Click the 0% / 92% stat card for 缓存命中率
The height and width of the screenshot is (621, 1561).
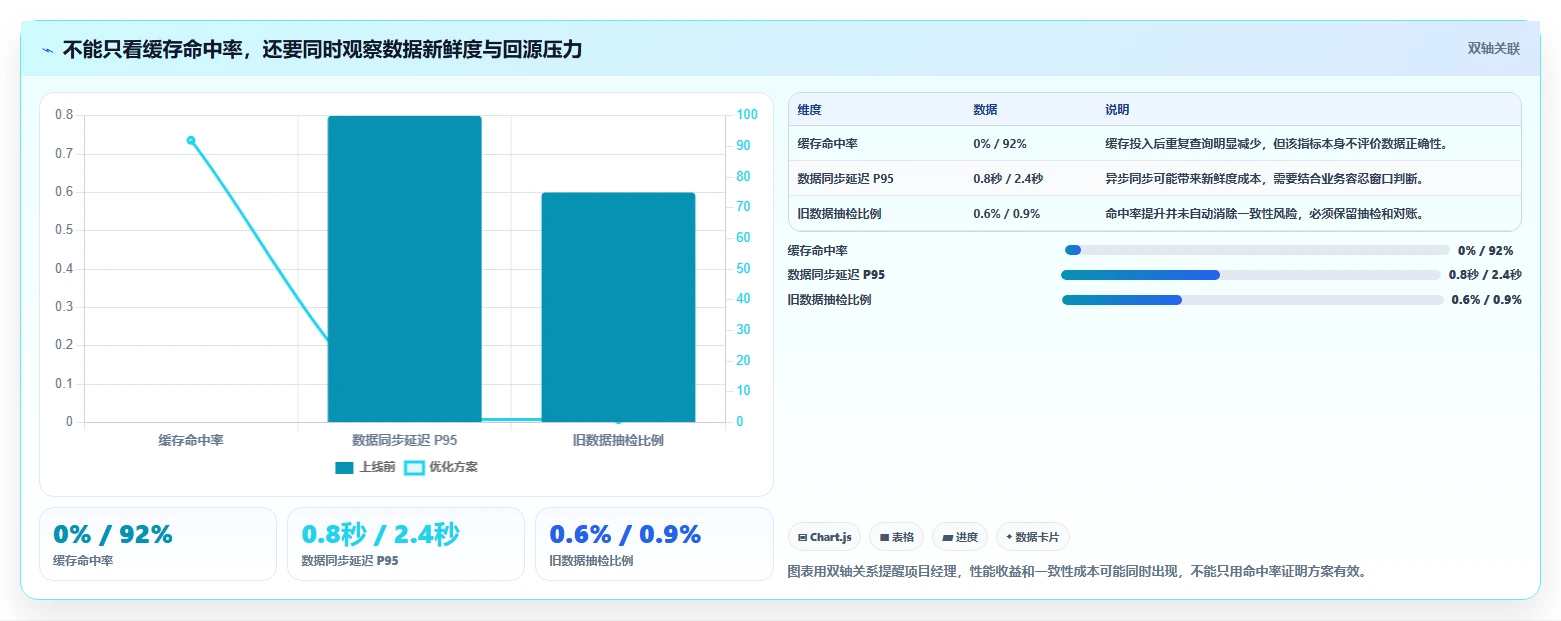[158, 544]
